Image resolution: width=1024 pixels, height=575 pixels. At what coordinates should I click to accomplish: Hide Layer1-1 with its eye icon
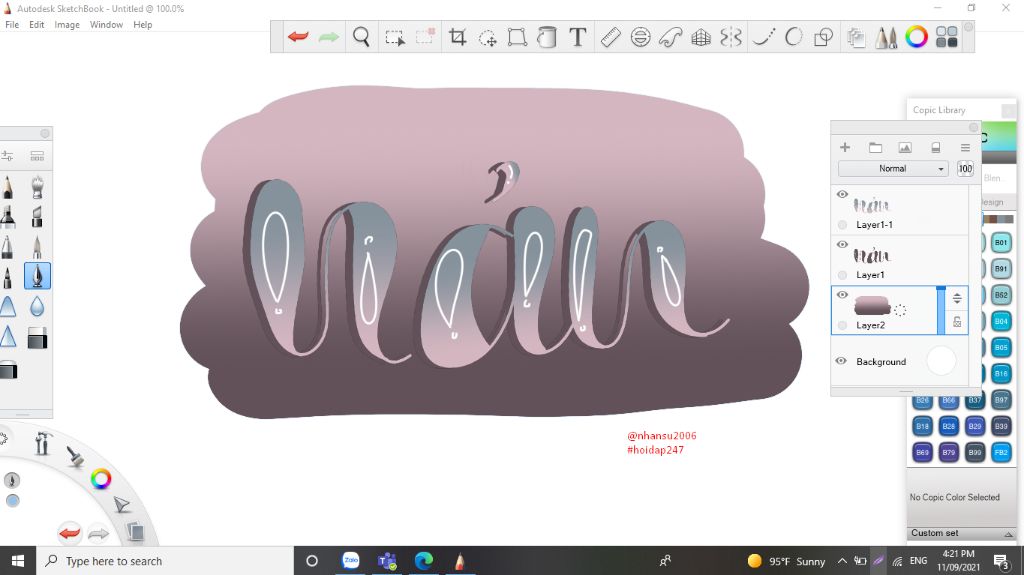(x=842, y=194)
